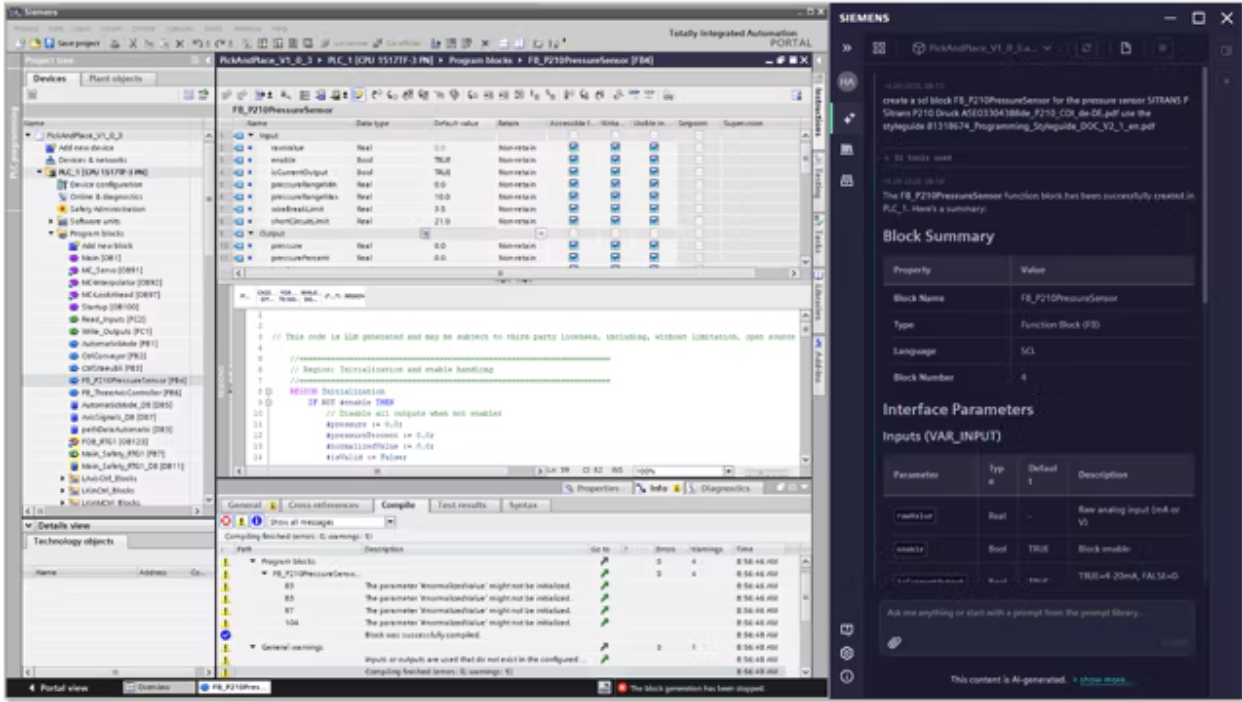The width and height of the screenshot is (1242, 702).
Task: Select Add new block in project tree
Action: (101, 244)
